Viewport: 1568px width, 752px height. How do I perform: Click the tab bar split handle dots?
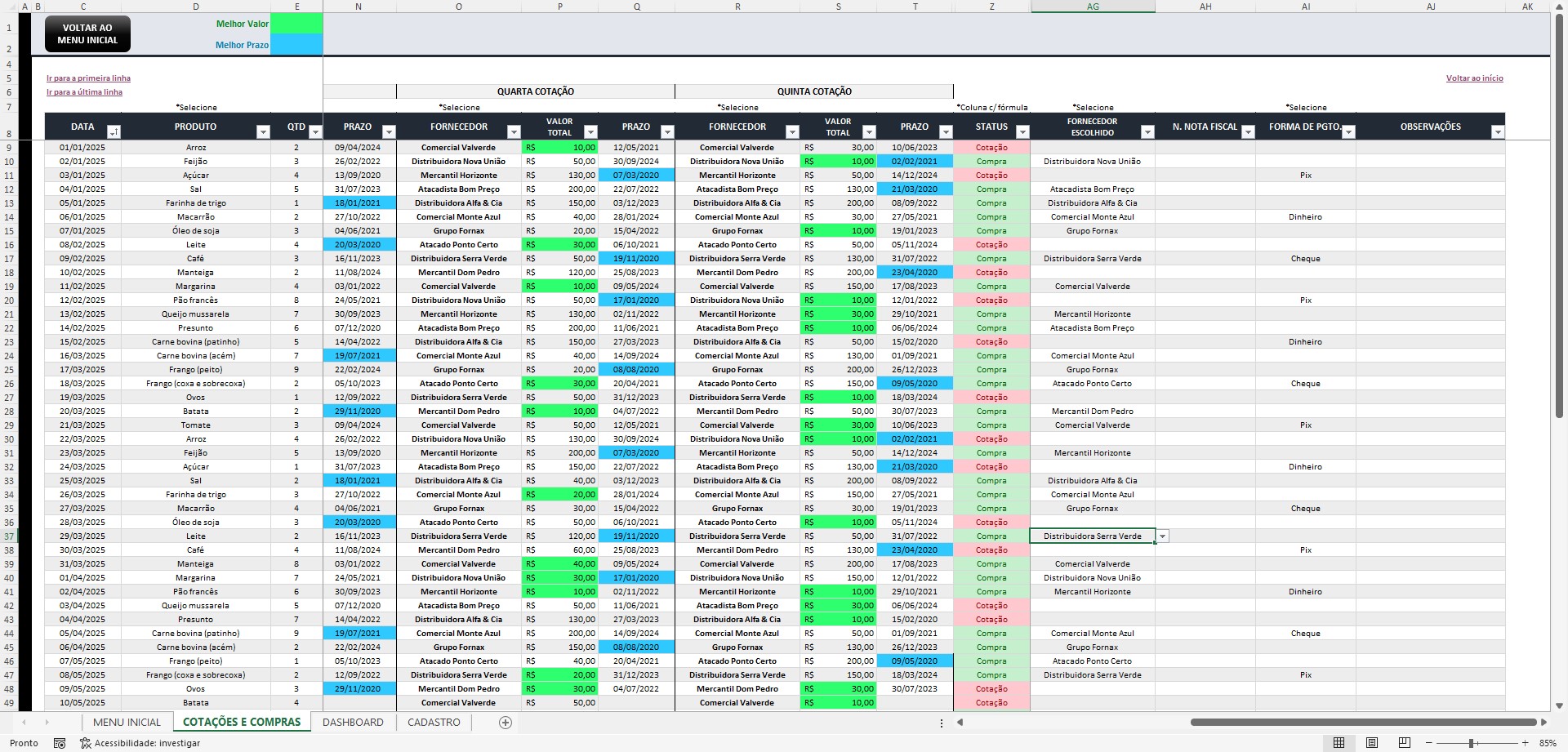tap(942, 723)
